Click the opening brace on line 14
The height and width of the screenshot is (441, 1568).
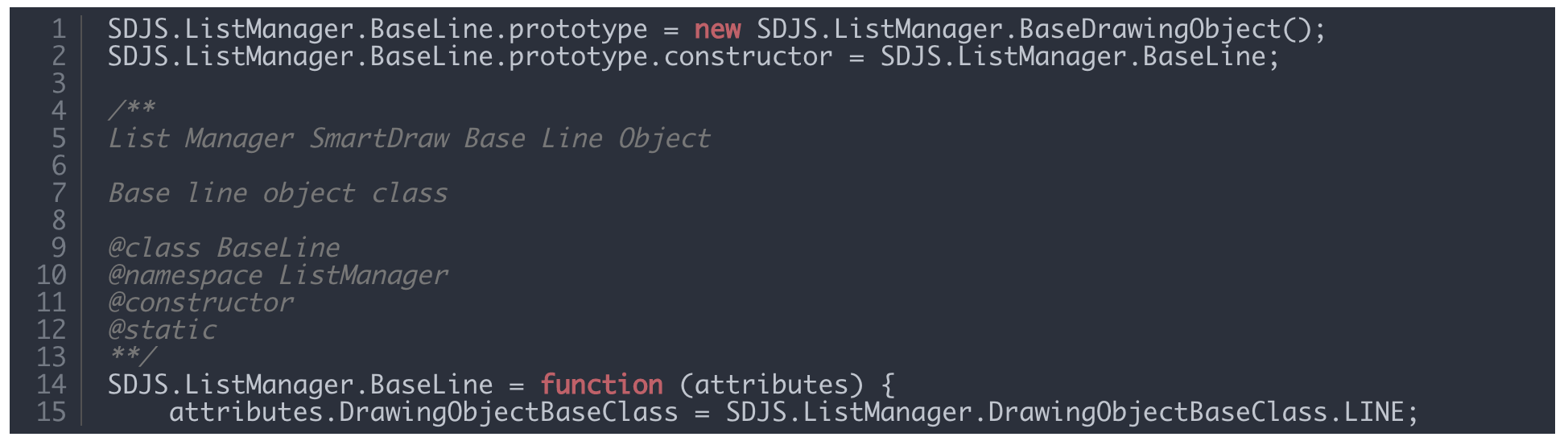tap(888, 385)
